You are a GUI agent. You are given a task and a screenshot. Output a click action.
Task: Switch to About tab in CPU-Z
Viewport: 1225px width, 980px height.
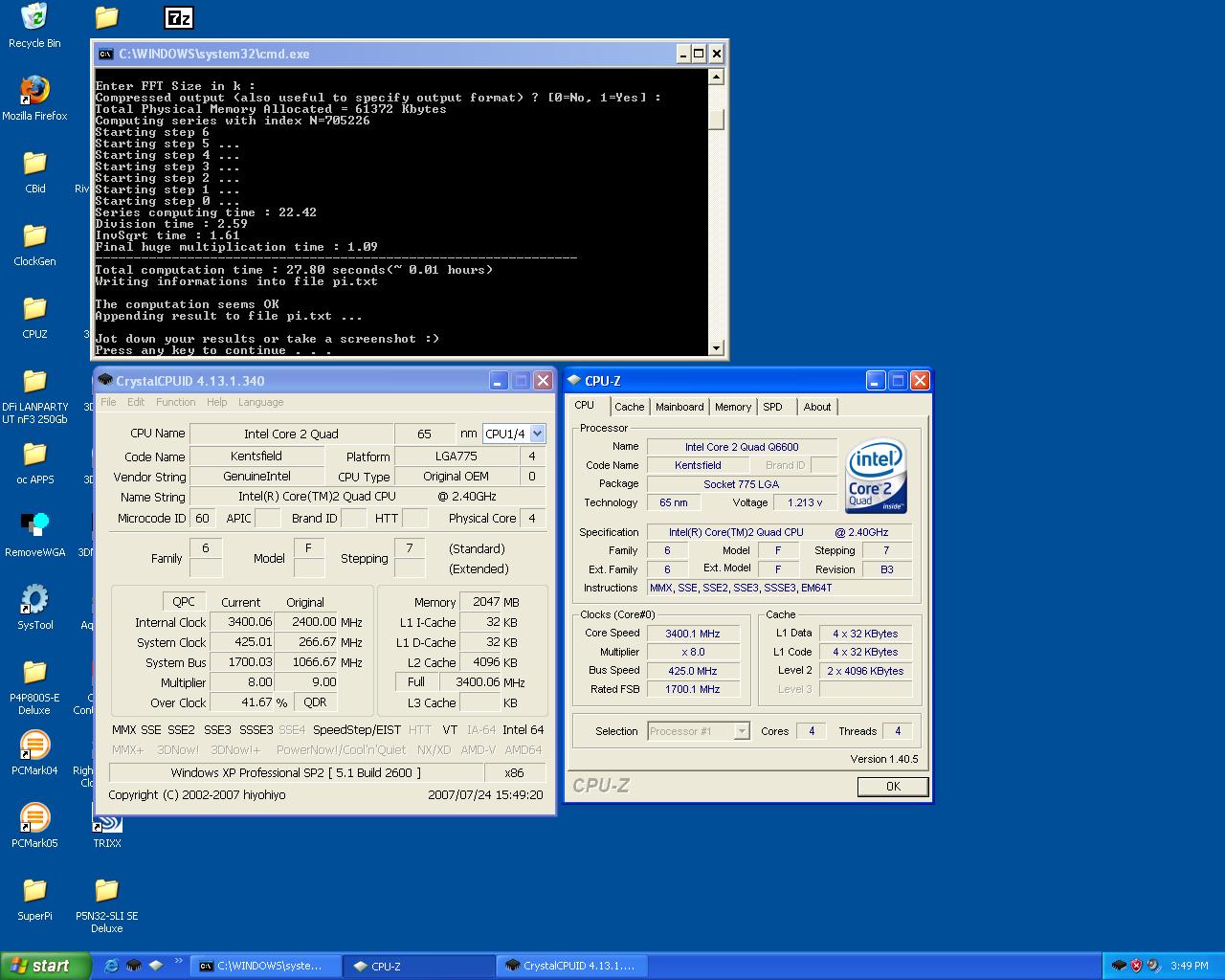click(817, 407)
